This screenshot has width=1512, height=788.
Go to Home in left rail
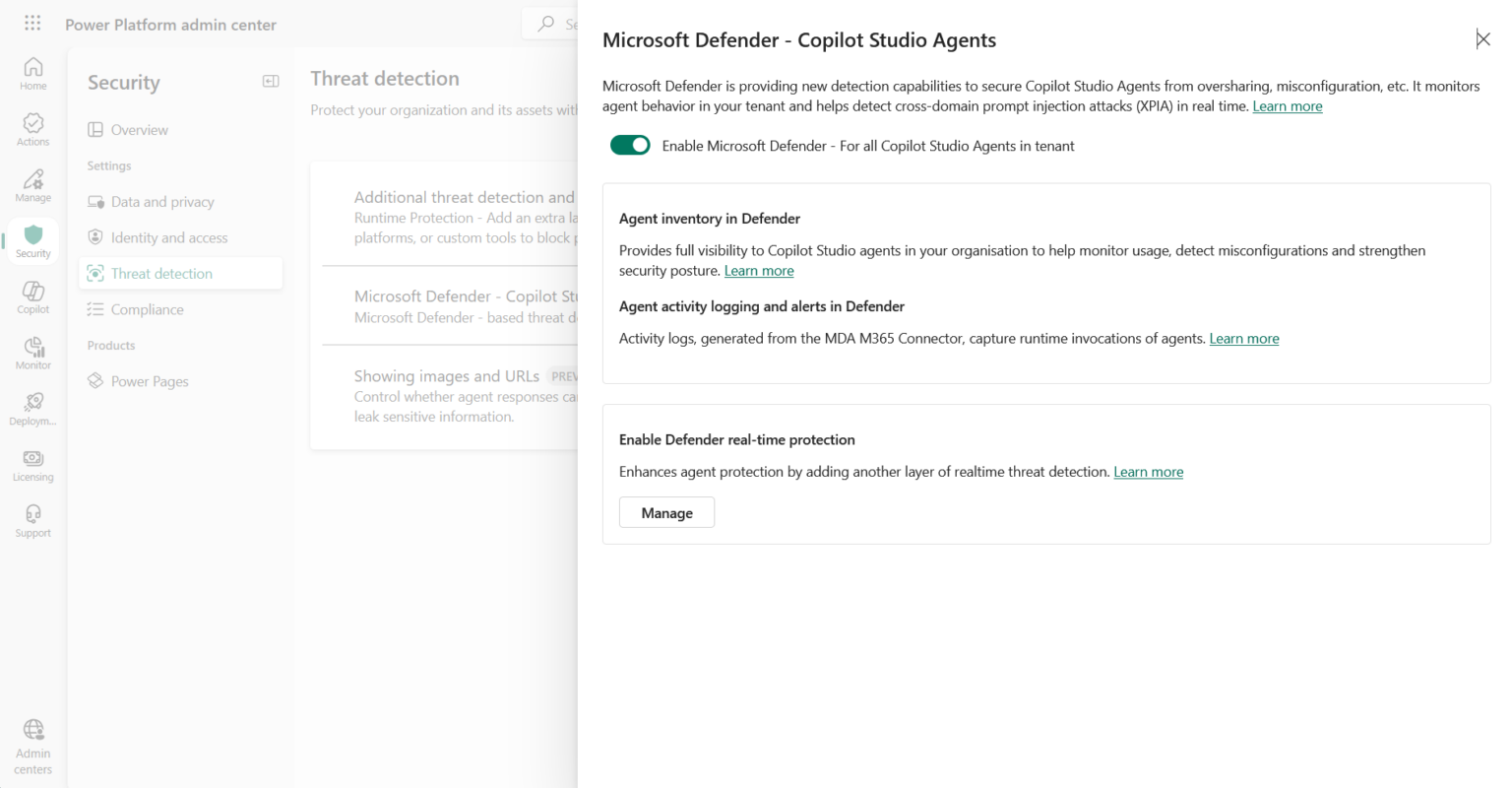32,73
